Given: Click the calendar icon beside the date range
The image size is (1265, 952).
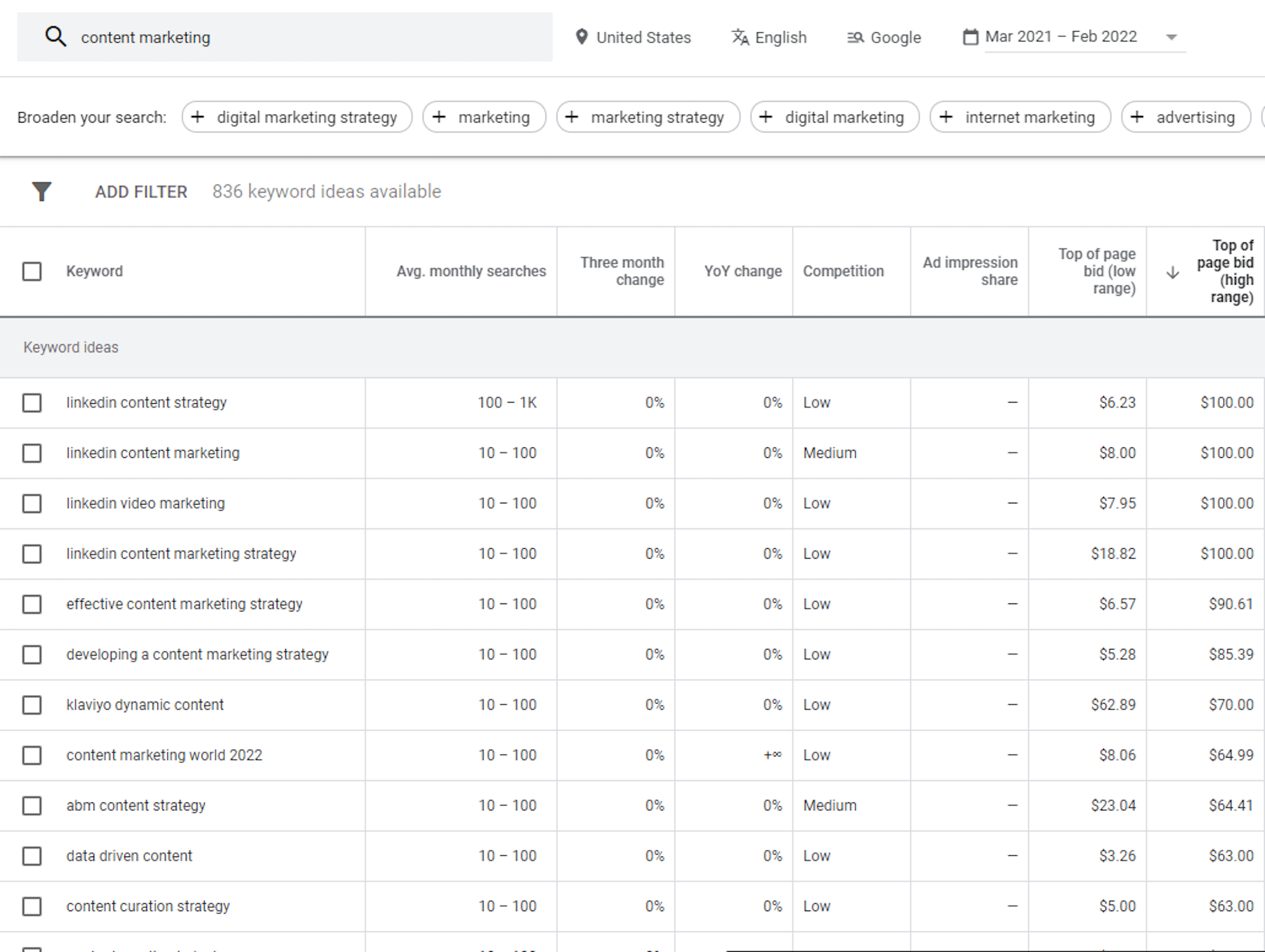Looking at the screenshot, I should (x=969, y=37).
